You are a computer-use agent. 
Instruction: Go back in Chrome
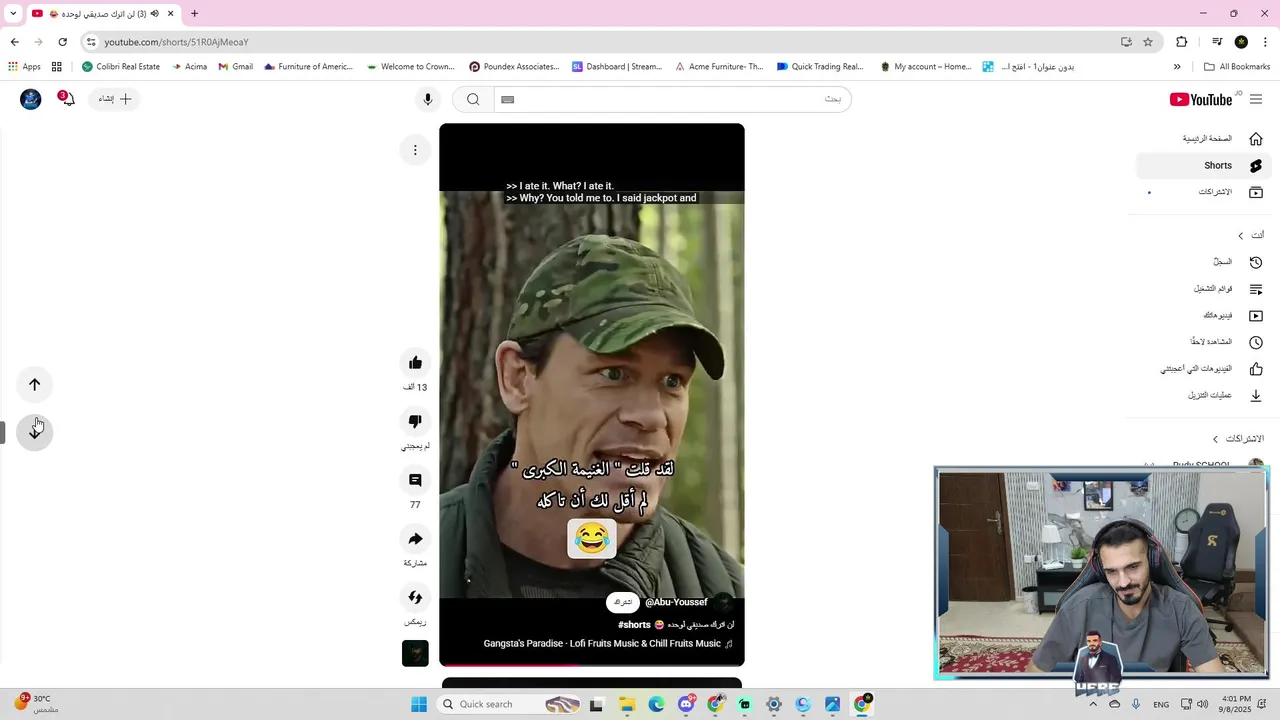tap(15, 42)
